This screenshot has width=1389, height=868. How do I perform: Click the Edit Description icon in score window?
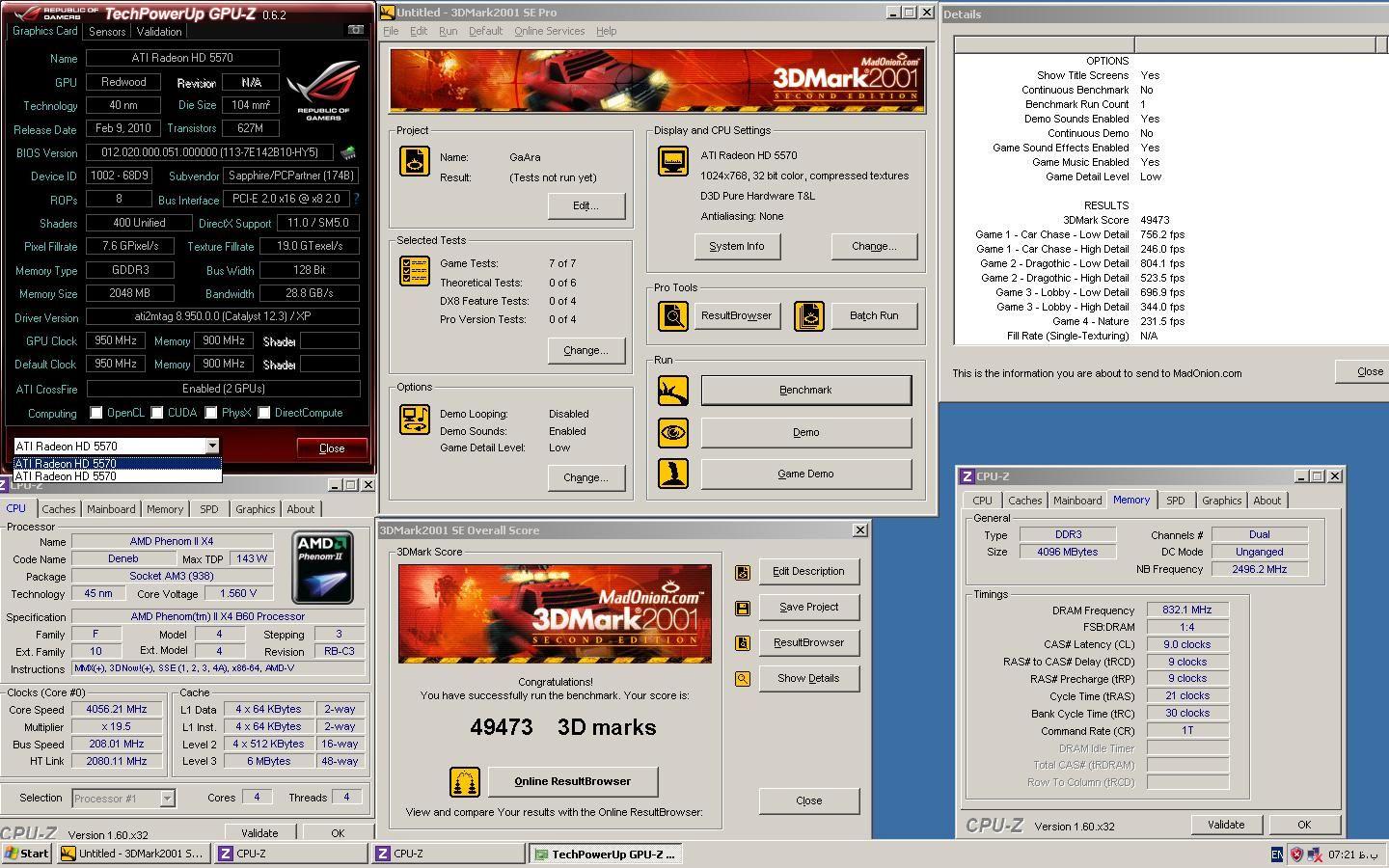tap(743, 572)
